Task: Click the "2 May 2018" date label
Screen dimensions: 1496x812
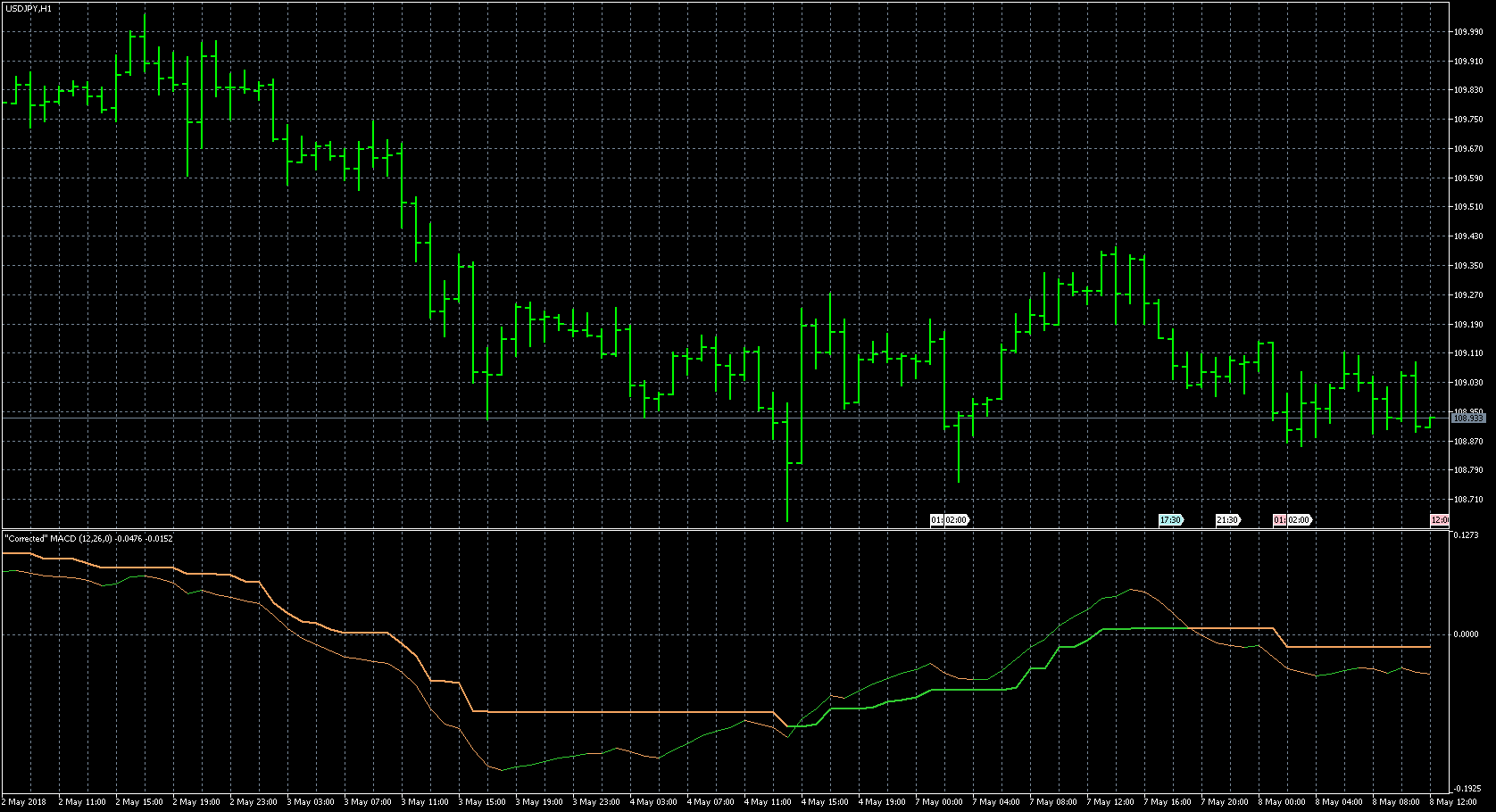Action: point(26,802)
